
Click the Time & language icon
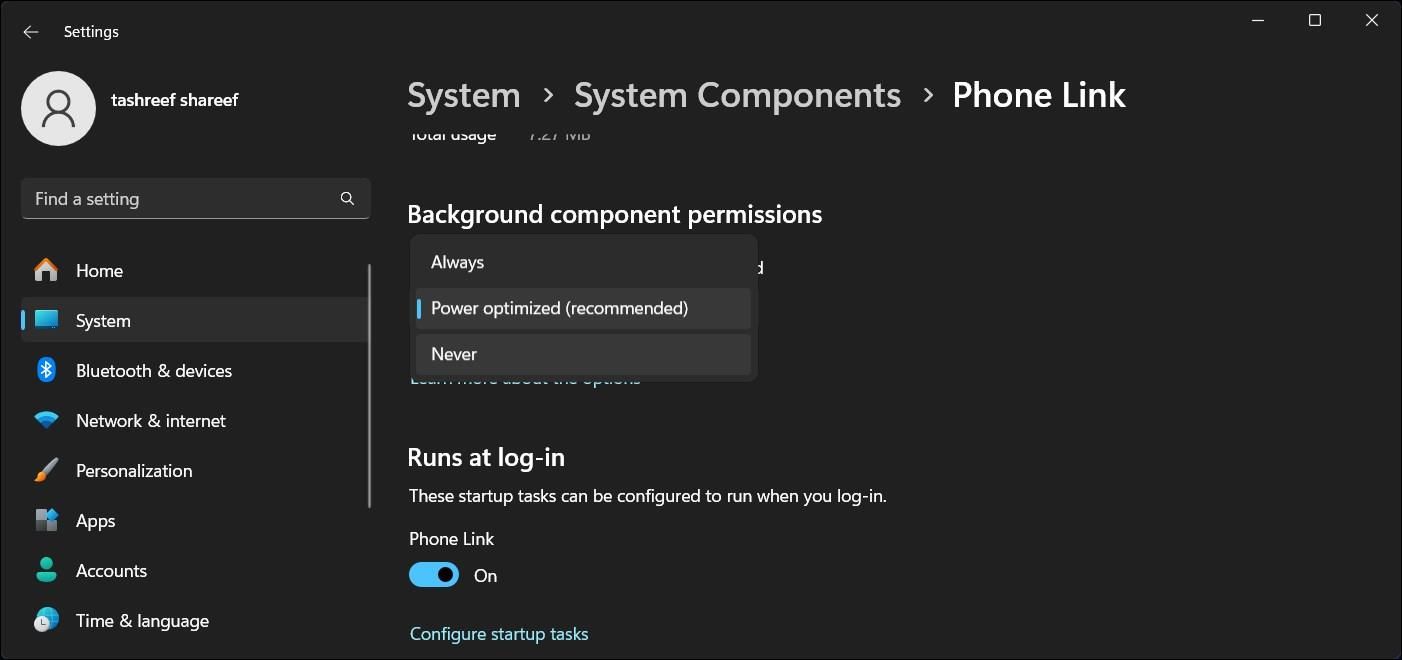[x=46, y=621]
